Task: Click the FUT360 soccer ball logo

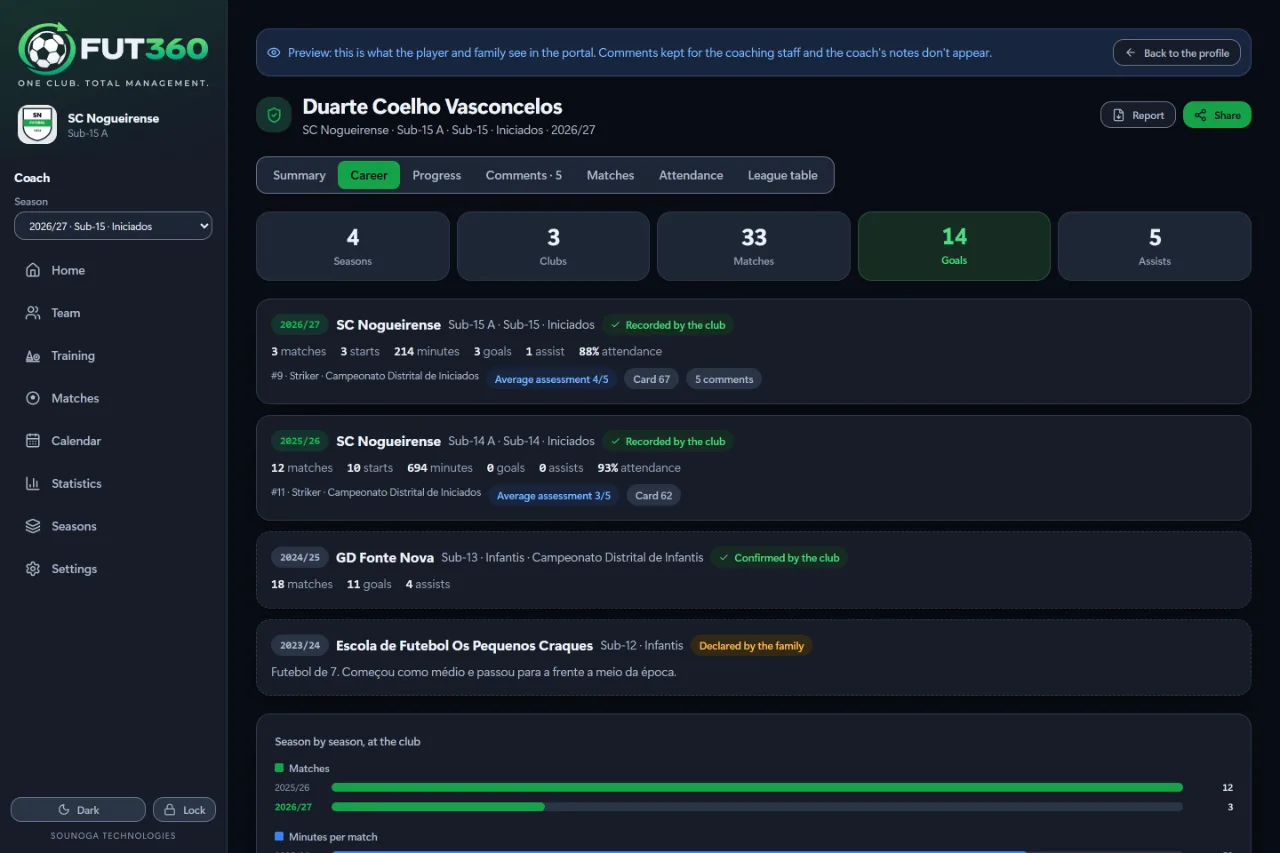Action: (46, 48)
